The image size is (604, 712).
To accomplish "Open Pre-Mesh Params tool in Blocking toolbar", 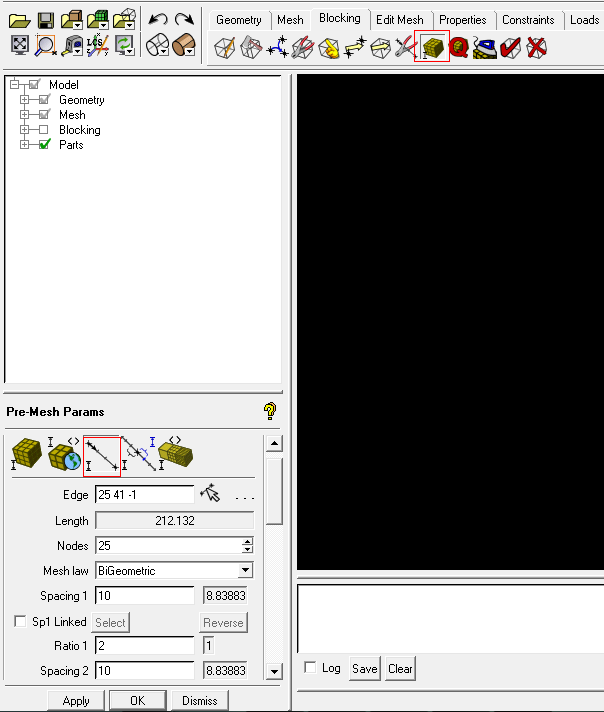I will tap(432, 46).
